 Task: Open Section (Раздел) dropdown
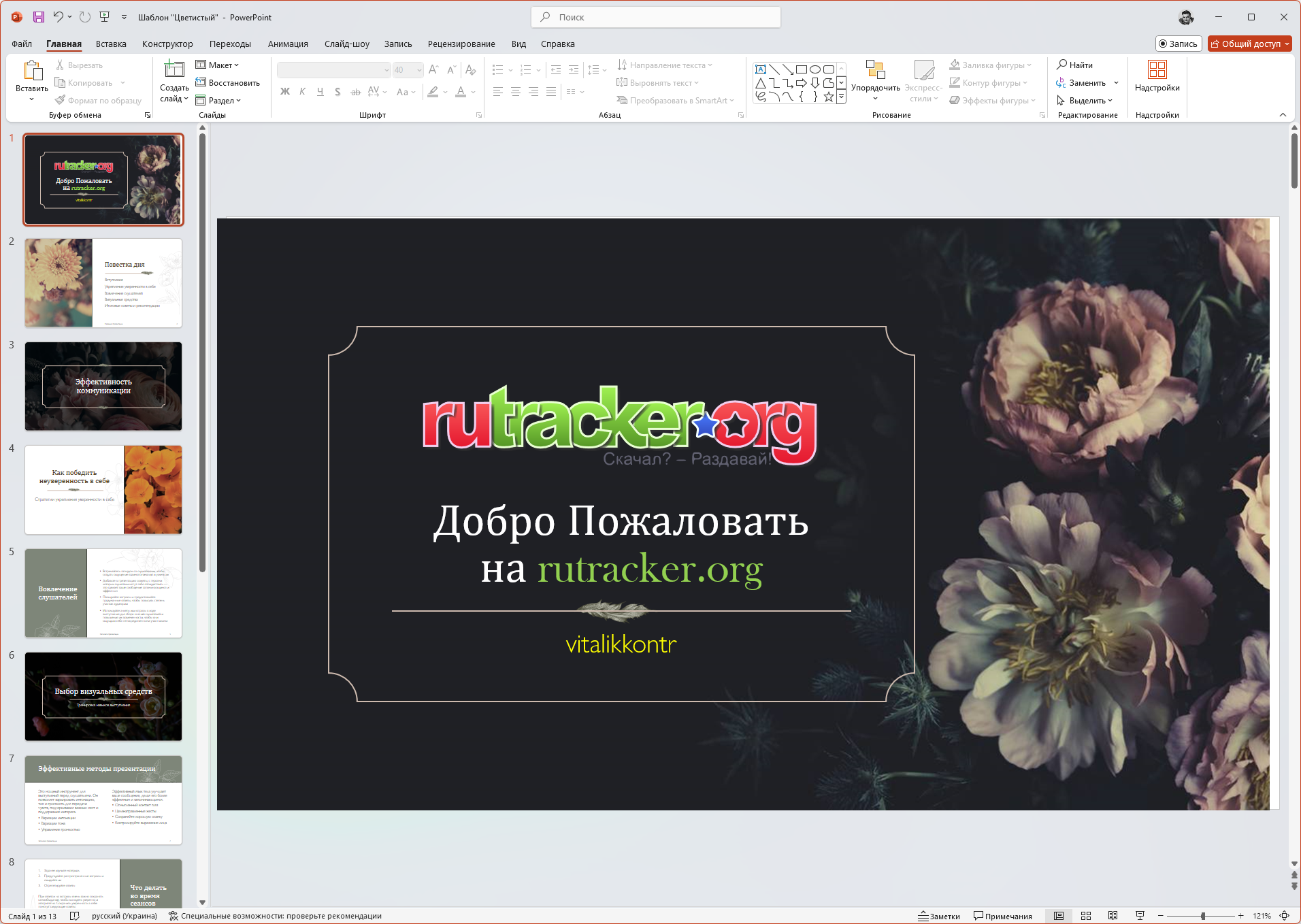pos(218,100)
